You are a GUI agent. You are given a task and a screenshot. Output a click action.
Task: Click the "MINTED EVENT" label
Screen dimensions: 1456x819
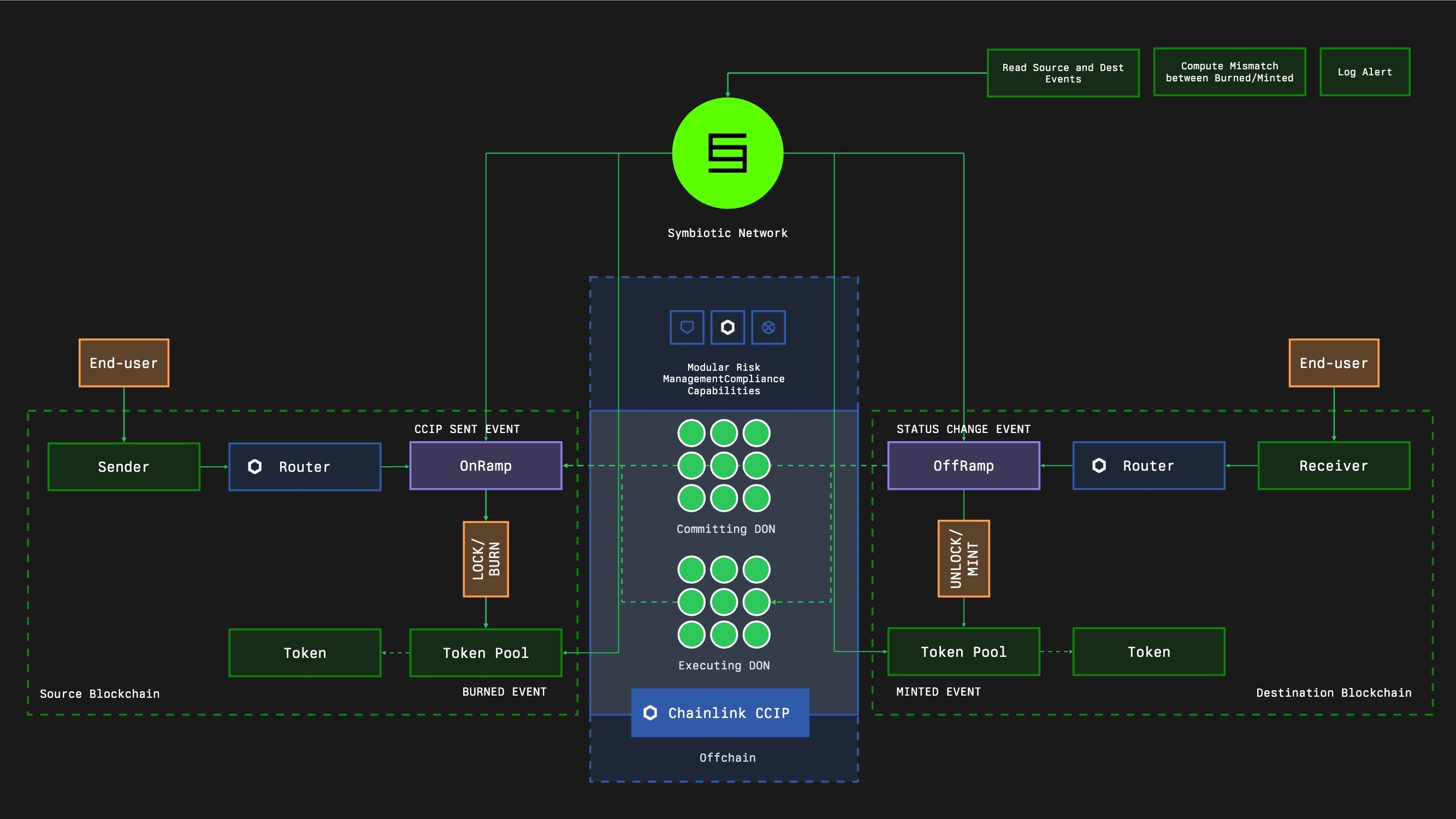(x=938, y=692)
